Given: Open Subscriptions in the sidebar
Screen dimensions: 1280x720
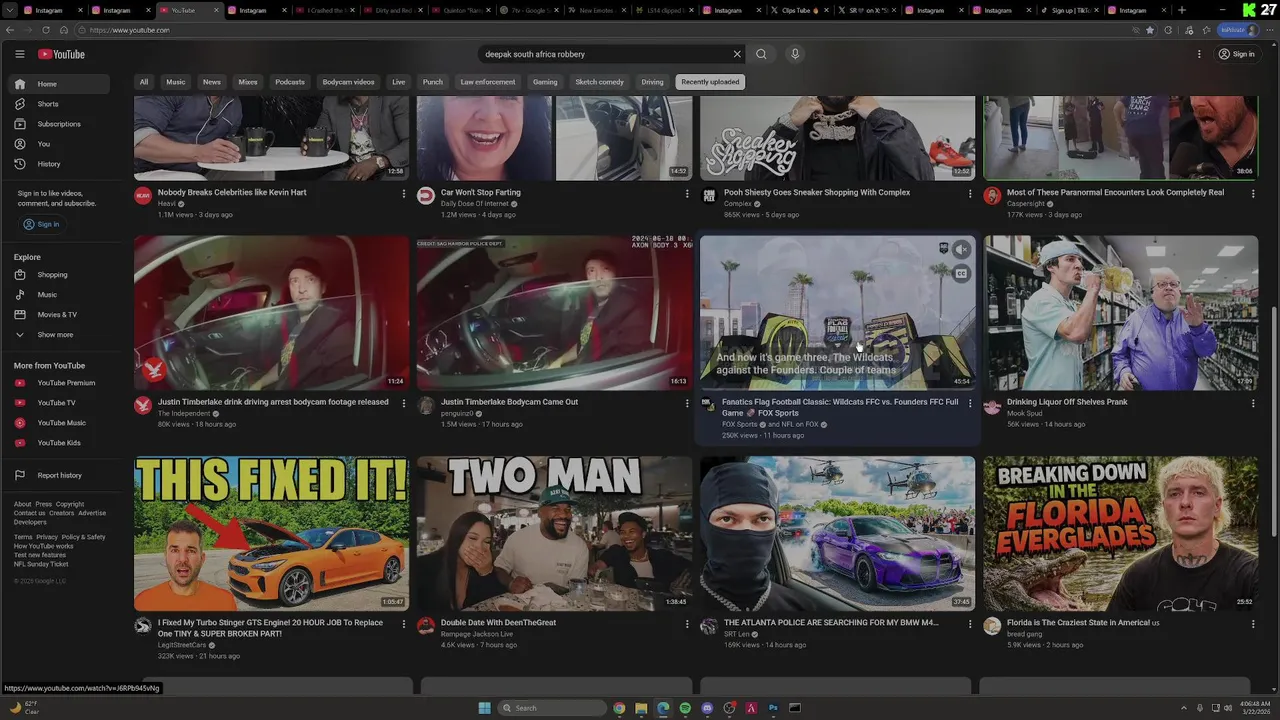Looking at the screenshot, I should coord(60,124).
